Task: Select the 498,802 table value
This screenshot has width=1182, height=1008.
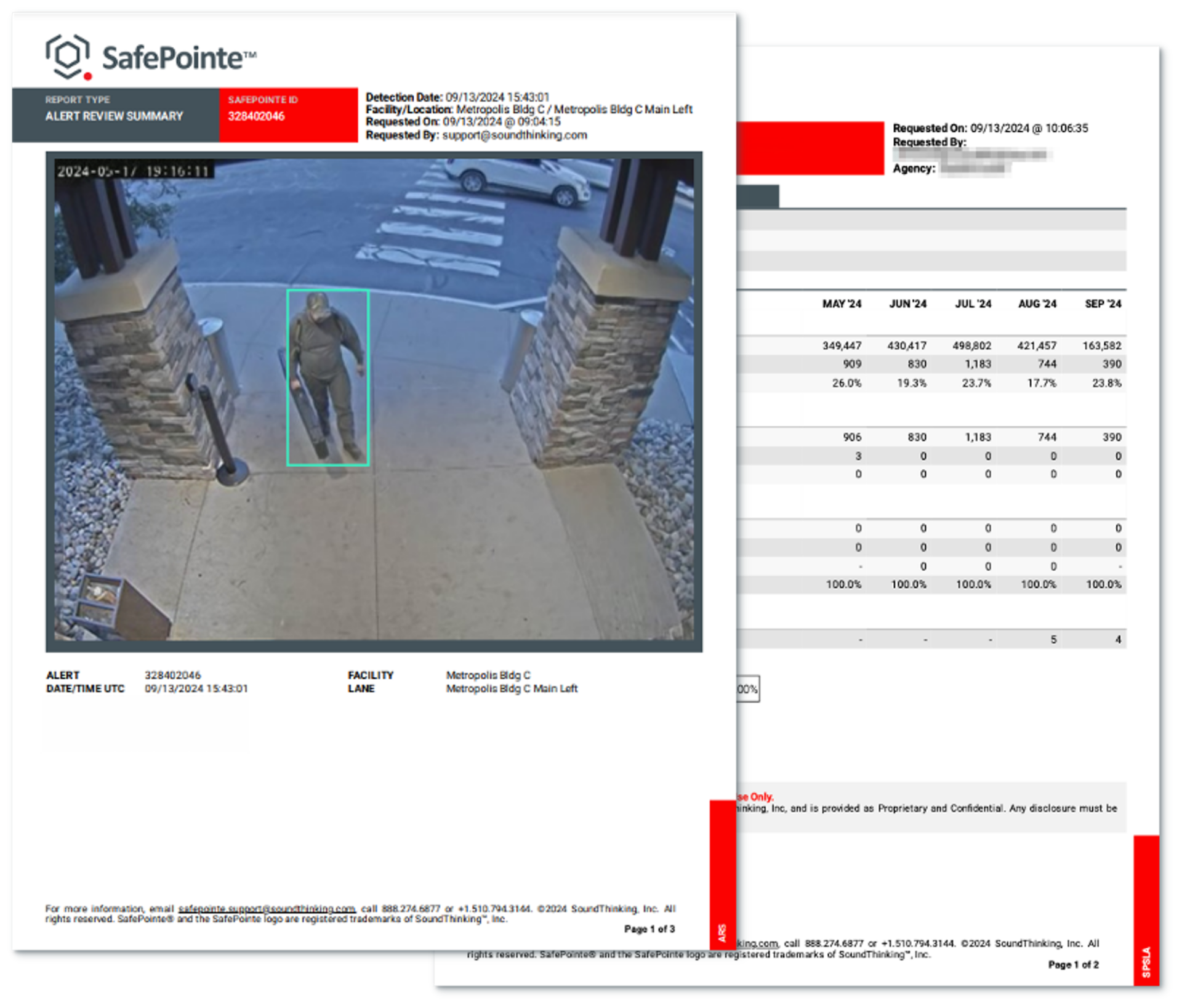Action: 971,346
